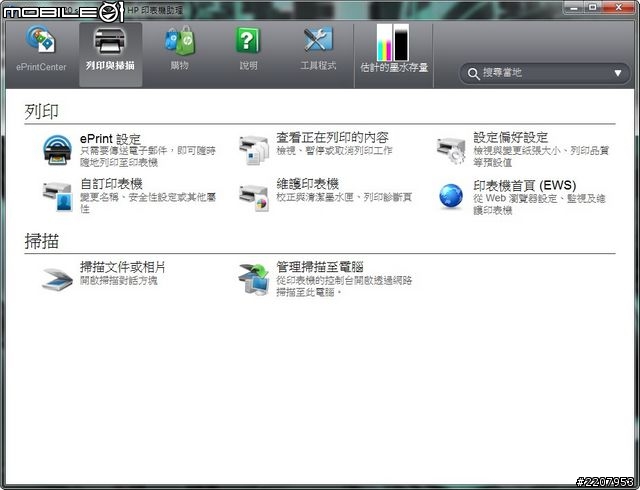
Task: Click the 設定偏好設定 gear printer icon
Action: click(x=451, y=150)
